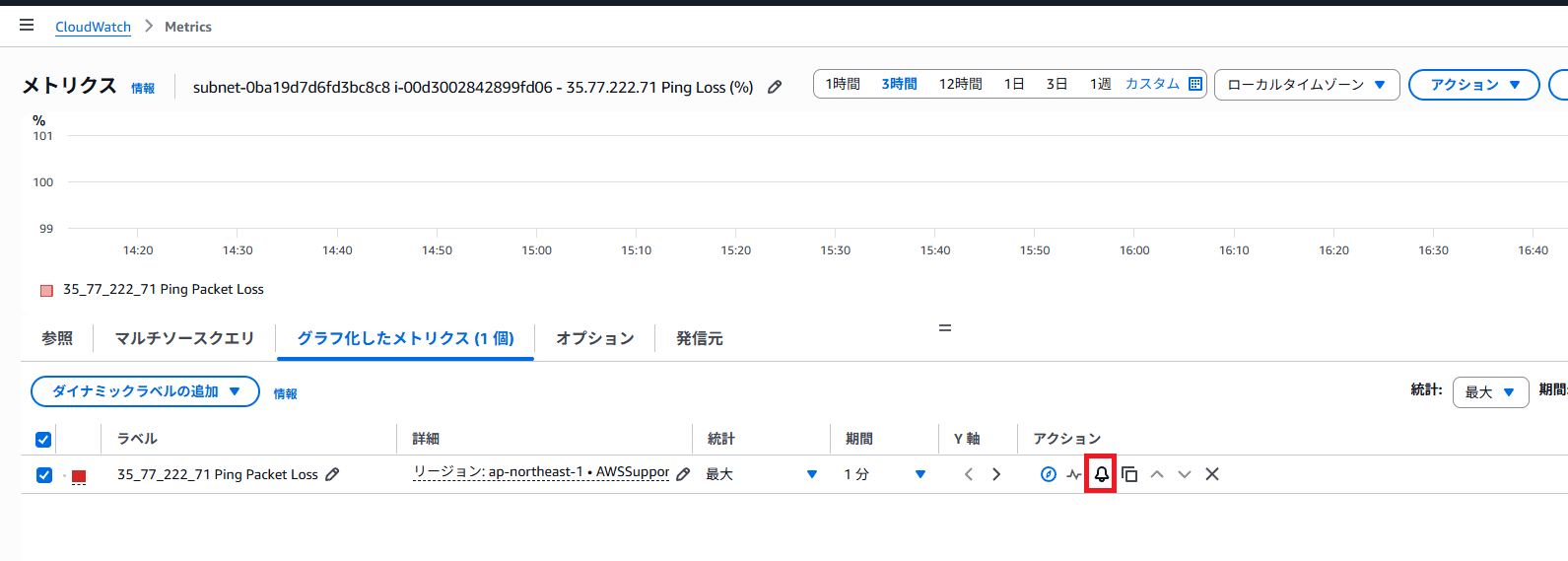Screen dimensions: 1568x561
Task: Set time range to 1時間
Action: coord(843,84)
